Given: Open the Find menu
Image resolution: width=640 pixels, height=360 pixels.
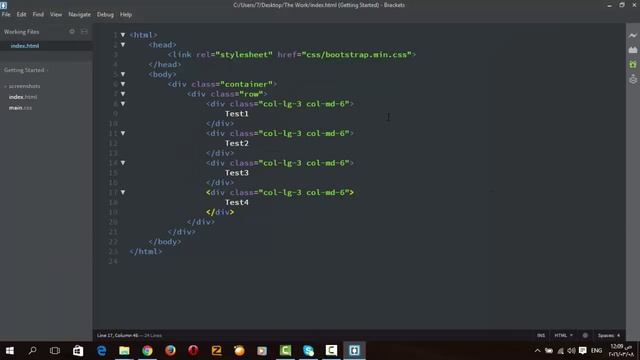Looking at the screenshot, I should pos(38,14).
